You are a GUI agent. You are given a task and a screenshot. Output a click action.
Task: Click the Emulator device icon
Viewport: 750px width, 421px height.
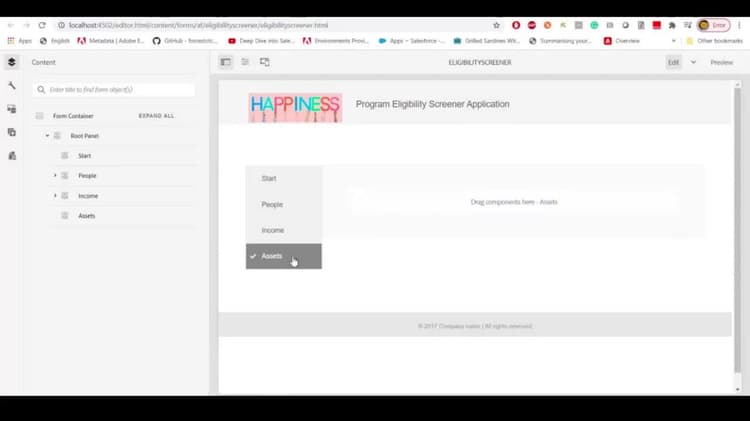[x=265, y=62]
